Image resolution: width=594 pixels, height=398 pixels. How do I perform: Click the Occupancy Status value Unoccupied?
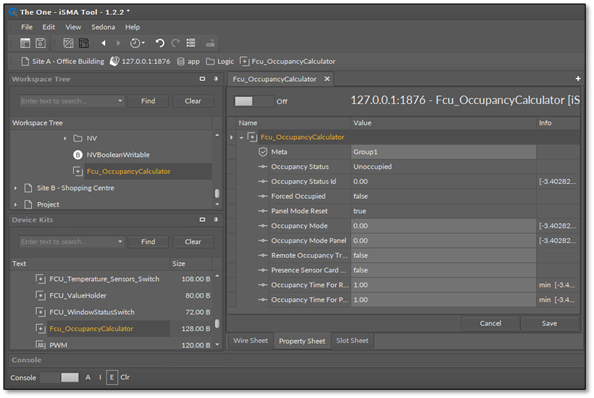(x=372, y=167)
